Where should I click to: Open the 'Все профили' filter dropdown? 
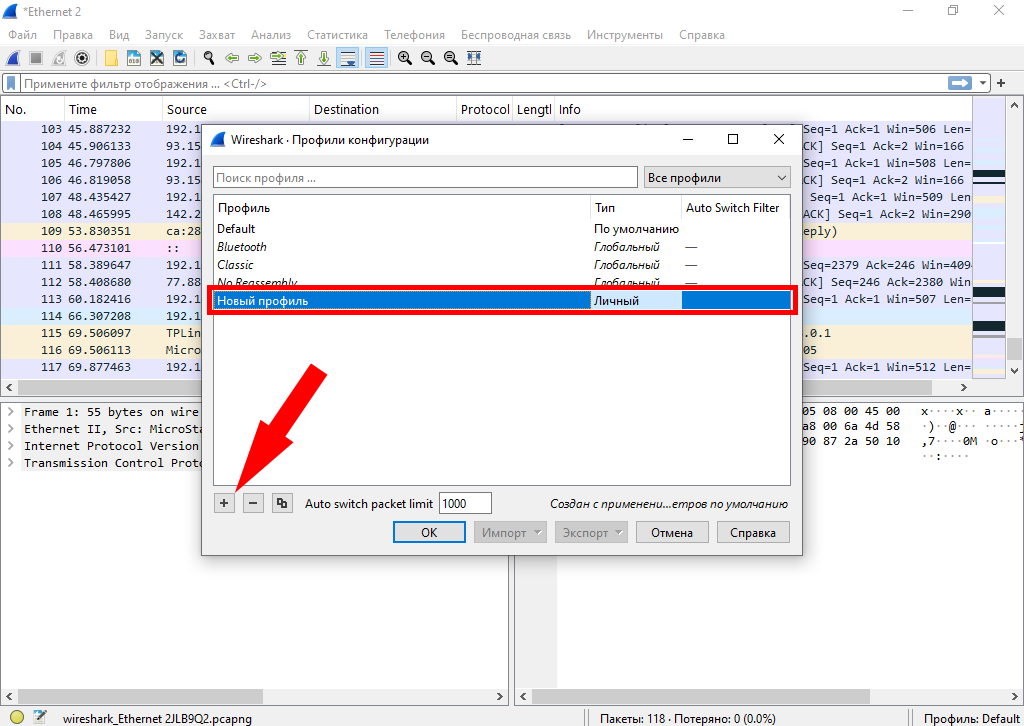717,178
